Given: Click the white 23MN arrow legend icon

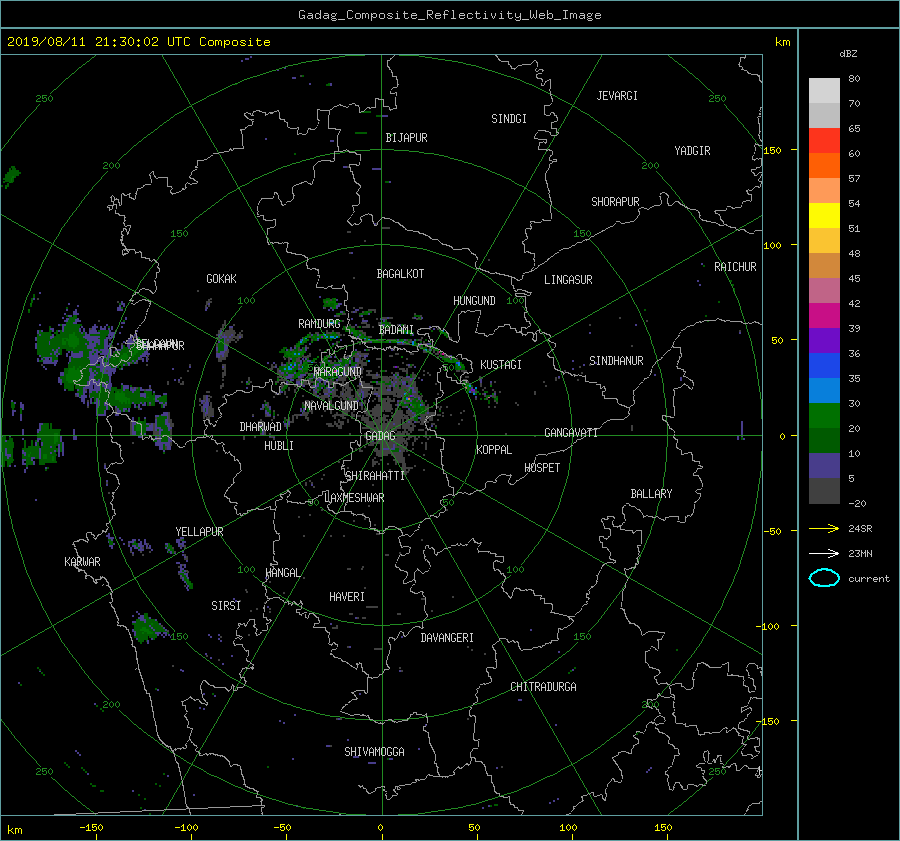Looking at the screenshot, I should tap(824, 553).
